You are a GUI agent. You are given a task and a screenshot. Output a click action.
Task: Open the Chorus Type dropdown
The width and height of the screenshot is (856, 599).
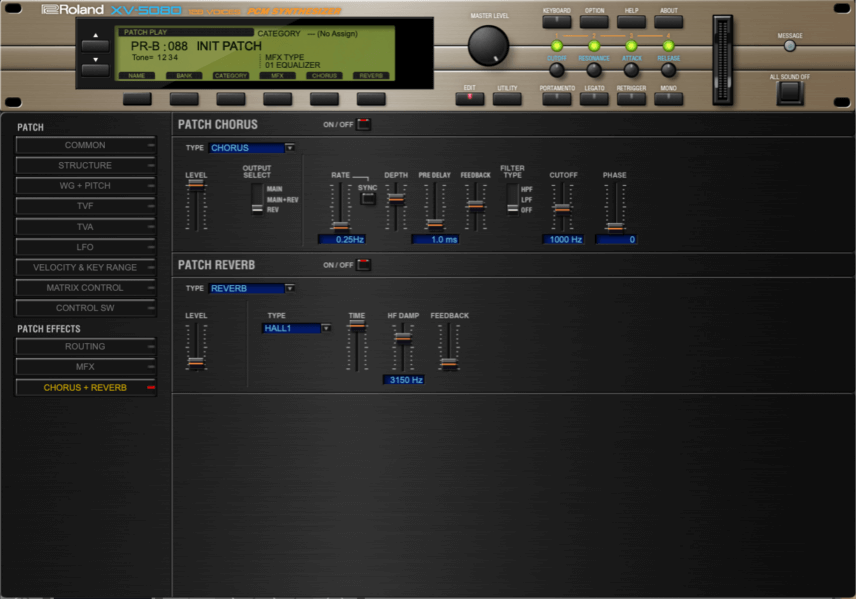click(251, 148)
